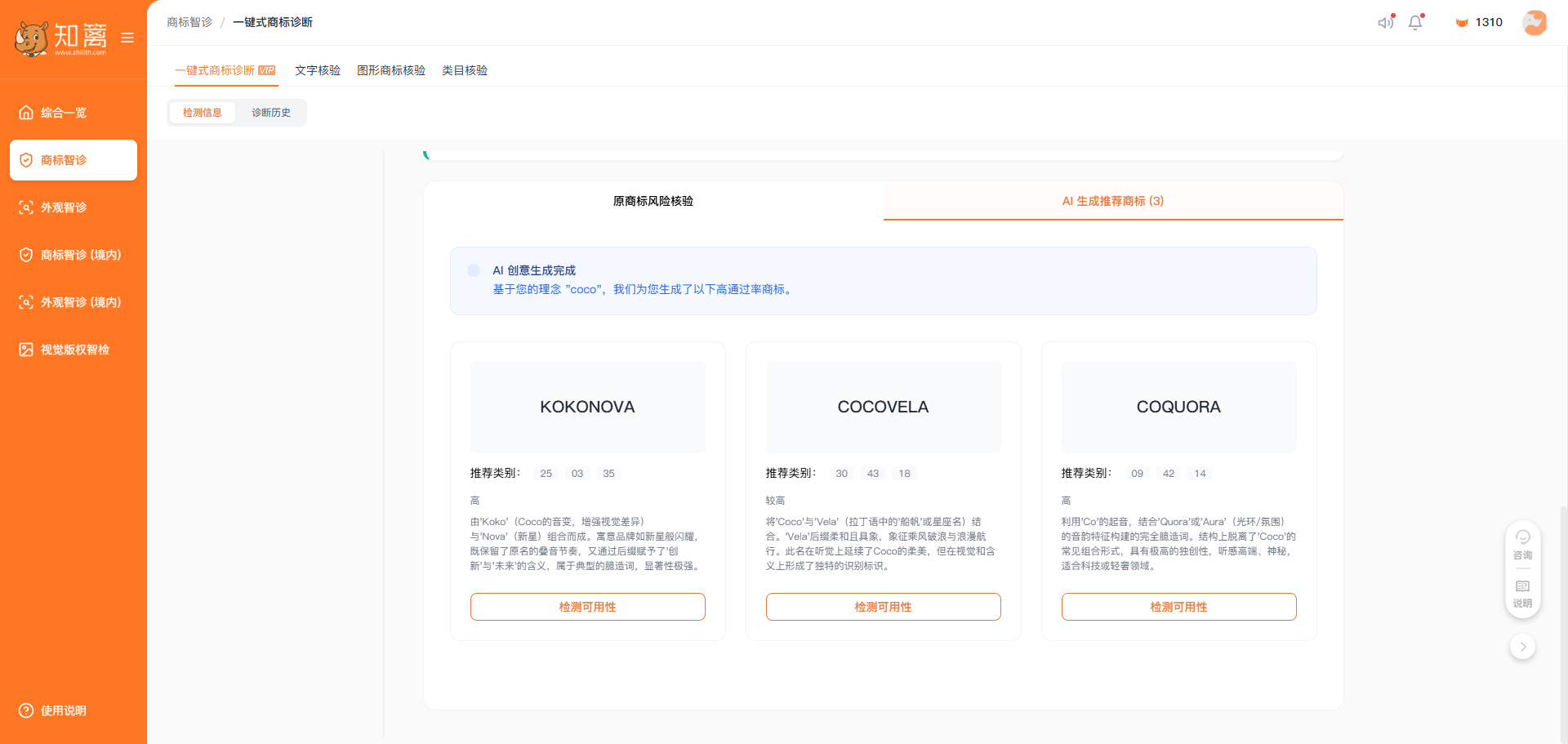The height and width of the screenshot is (744, 1568).
Task: Click category tag 18 of COCOVELA
Action: tap(905, 474)
